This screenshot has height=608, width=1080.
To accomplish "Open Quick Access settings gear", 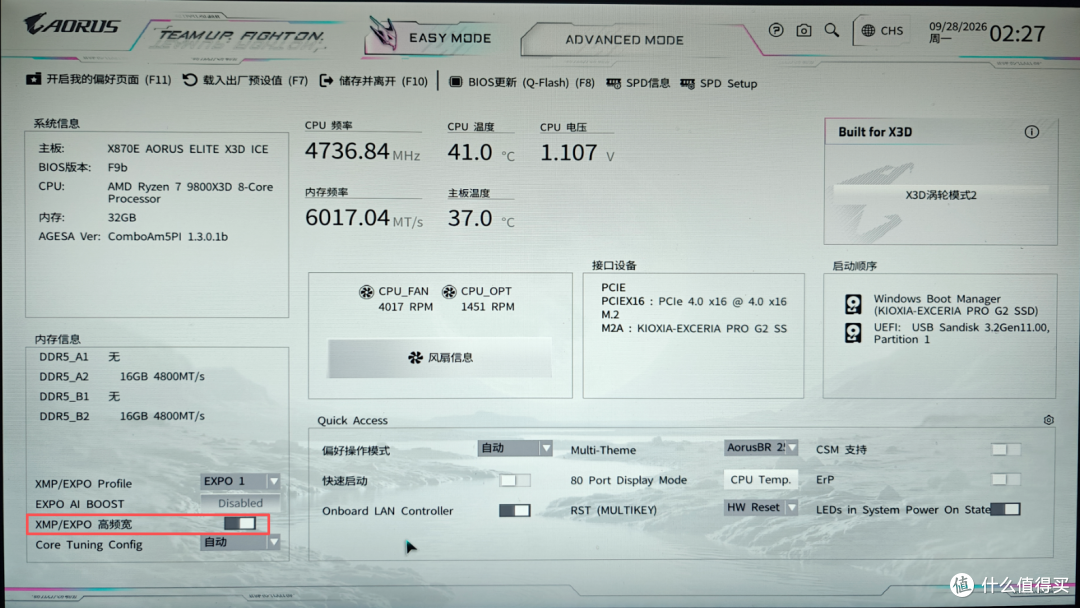I will [x=1048, y=420].
